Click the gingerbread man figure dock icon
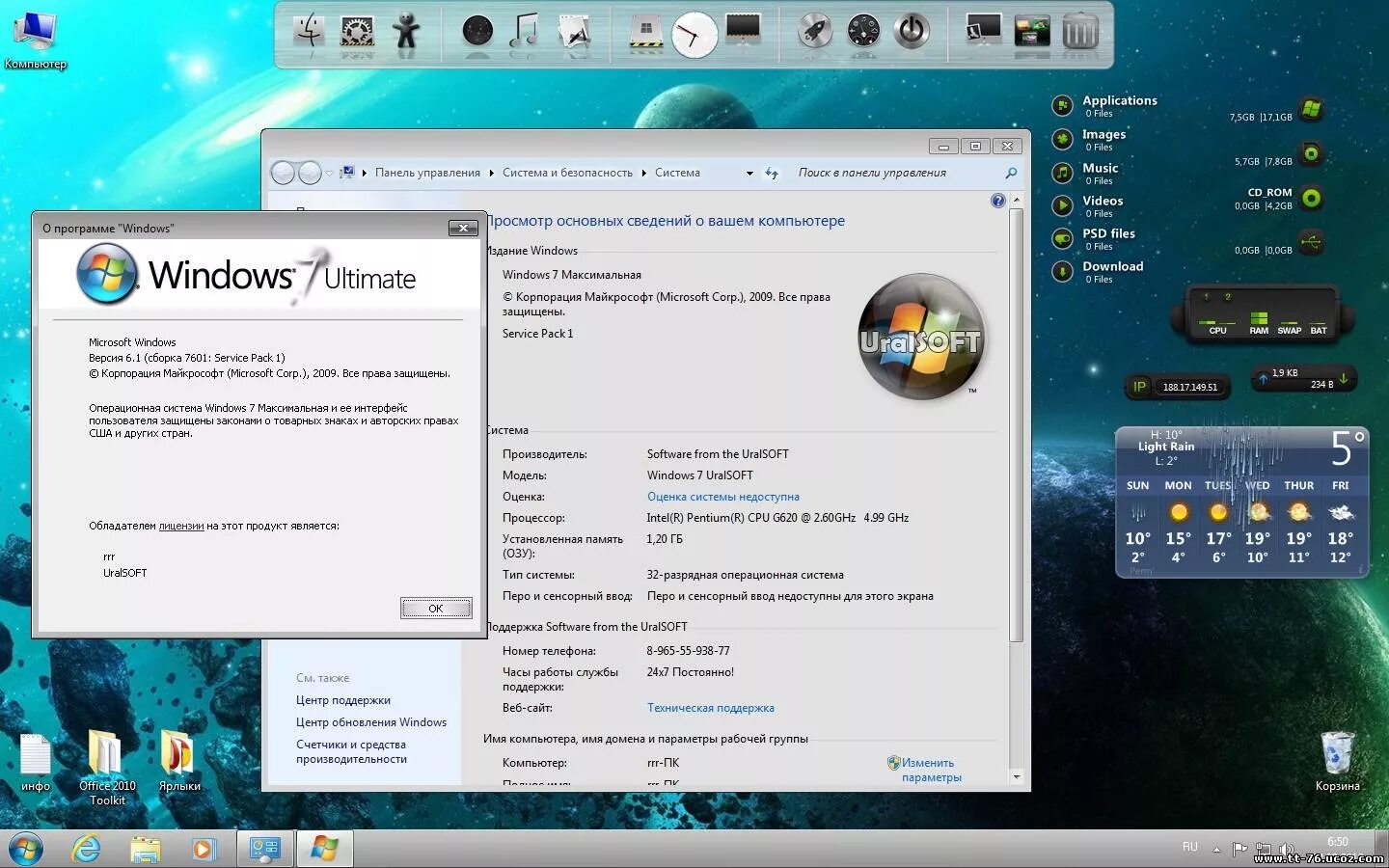This screenshot has height=868, width=1389. coord(406,32)
